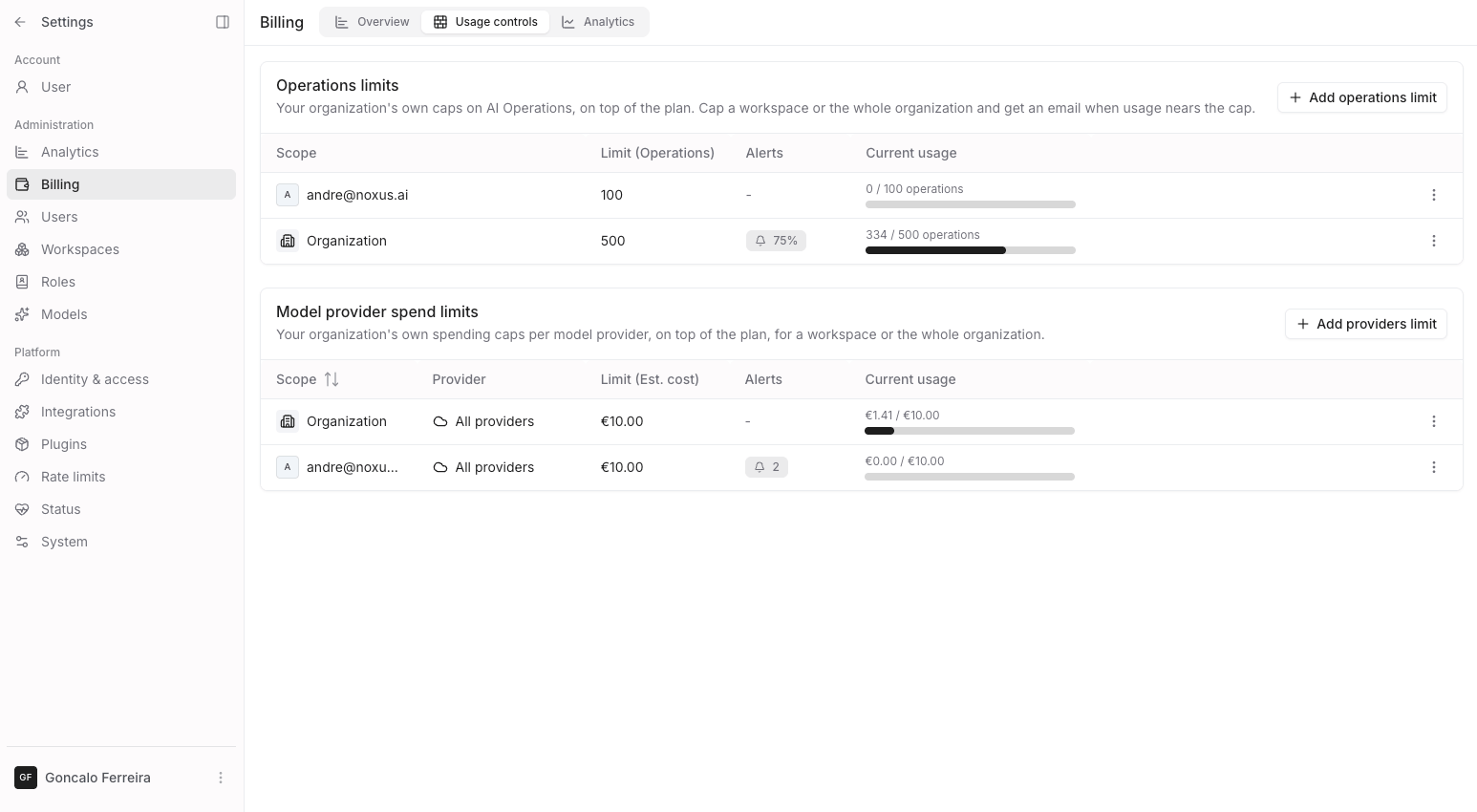Click the 500 limit value

[612, 241]
